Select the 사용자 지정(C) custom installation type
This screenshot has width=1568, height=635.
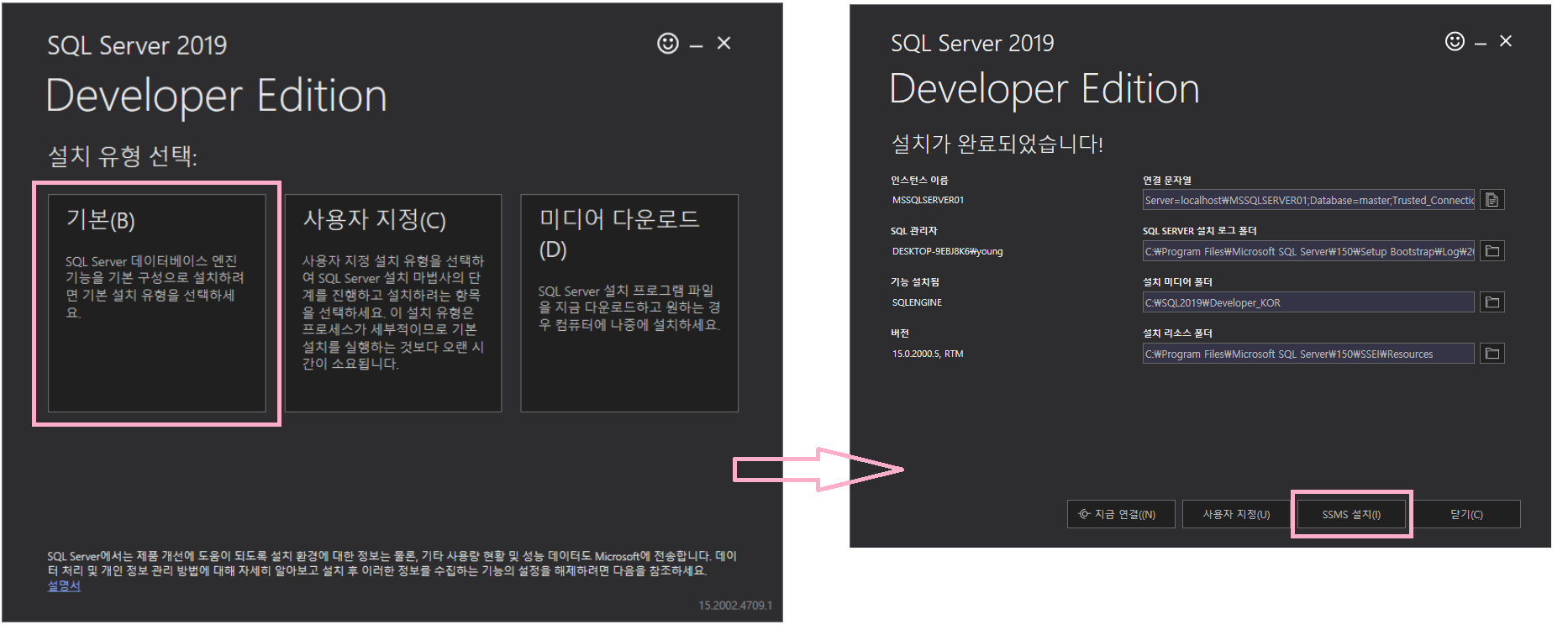[x=393, y=303]
